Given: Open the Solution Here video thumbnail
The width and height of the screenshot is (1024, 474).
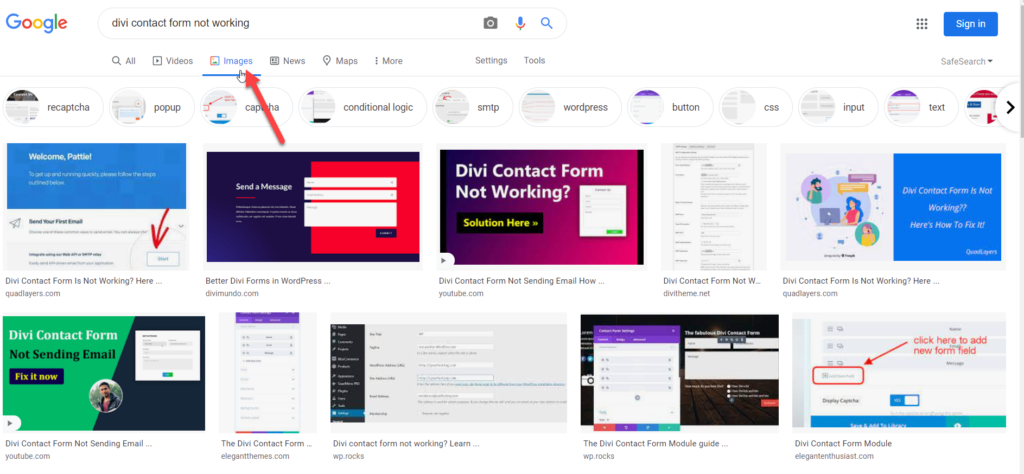Looking at the screenshot, I should (541, 207).
